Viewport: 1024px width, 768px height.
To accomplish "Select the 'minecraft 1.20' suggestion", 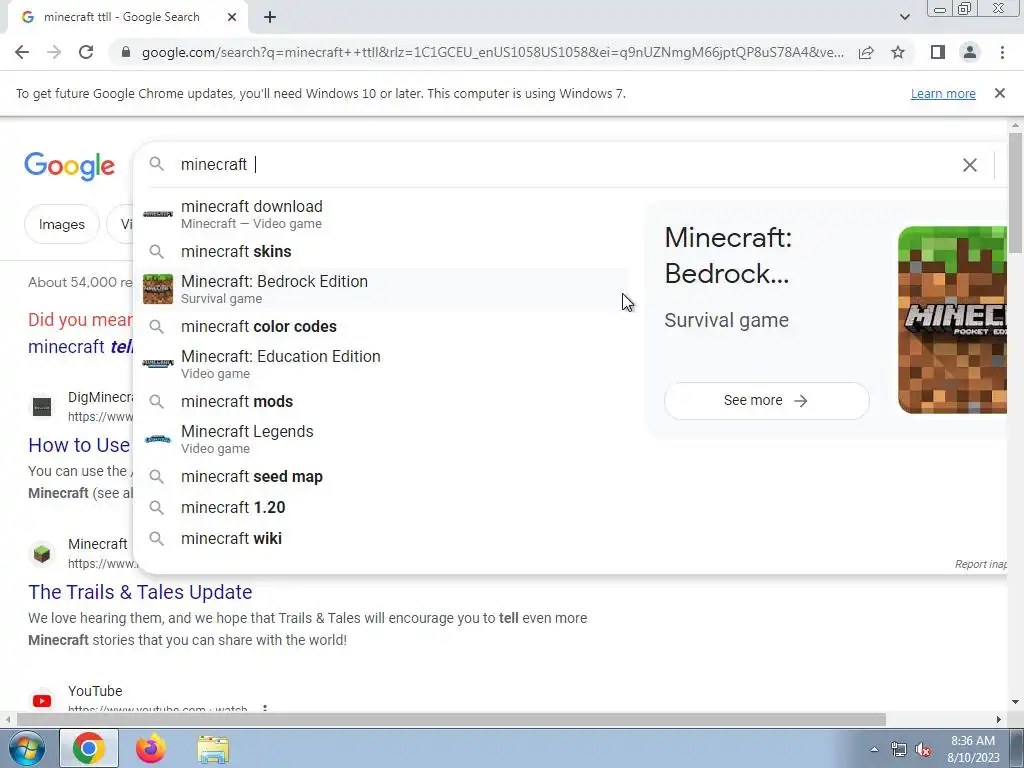I will click(382, 507).
